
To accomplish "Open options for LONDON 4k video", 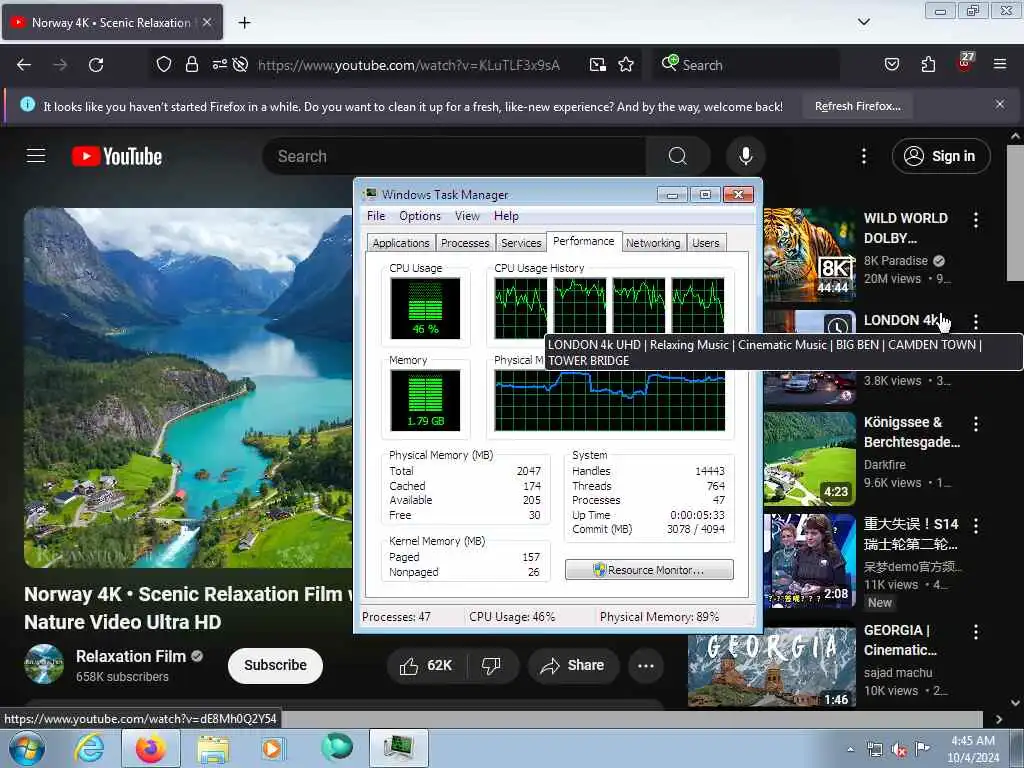I will tap(976, 321).
